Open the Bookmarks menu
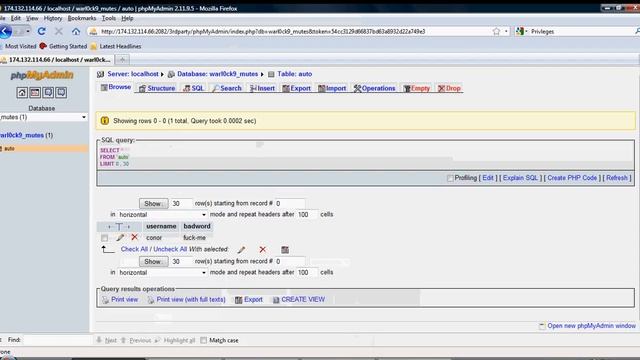This screenshot has width=640, height=360. click(x=82, y=18)
